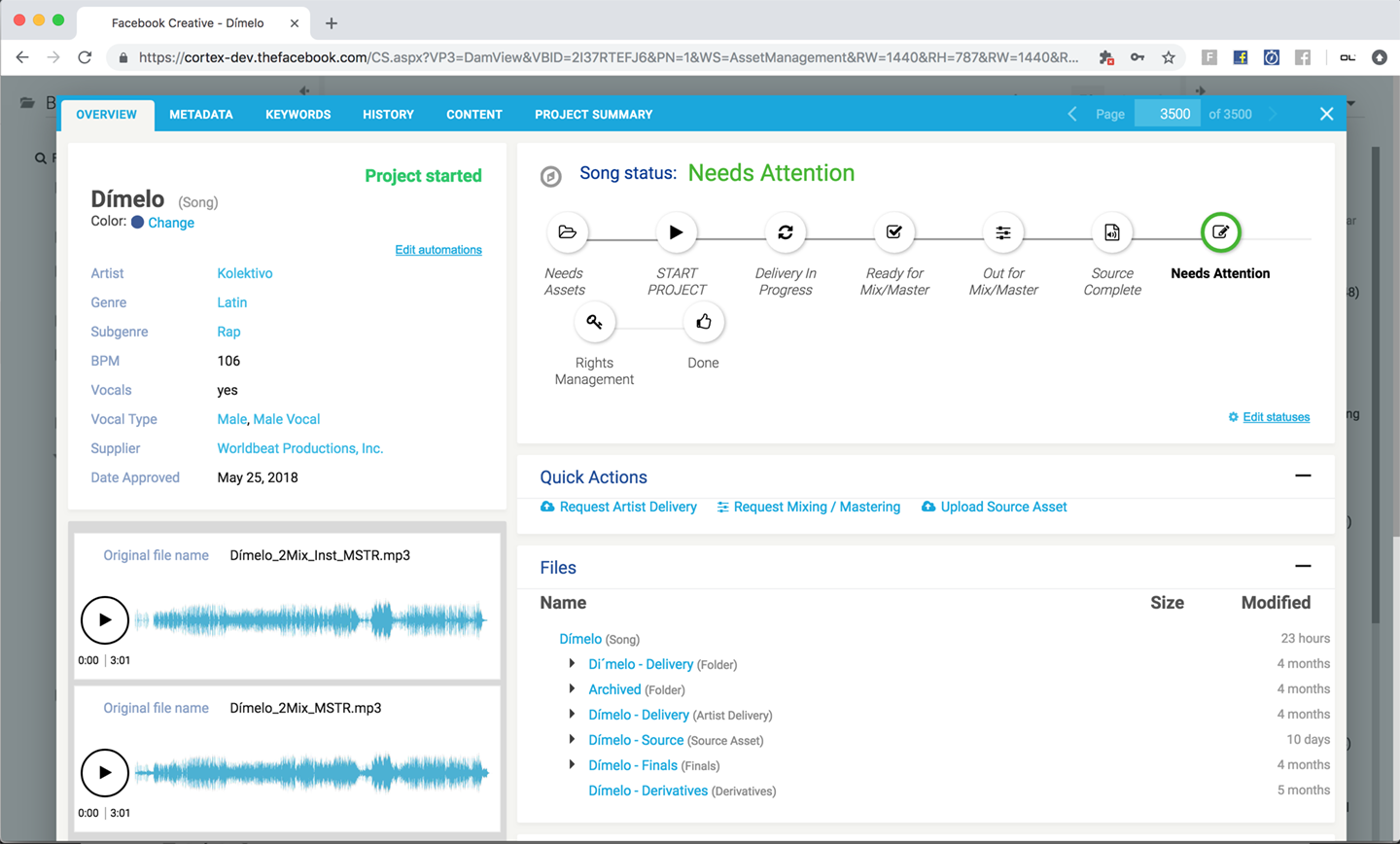Open a new browser tab
Screen dimensions: 1400x844
[x=332, y=22]
